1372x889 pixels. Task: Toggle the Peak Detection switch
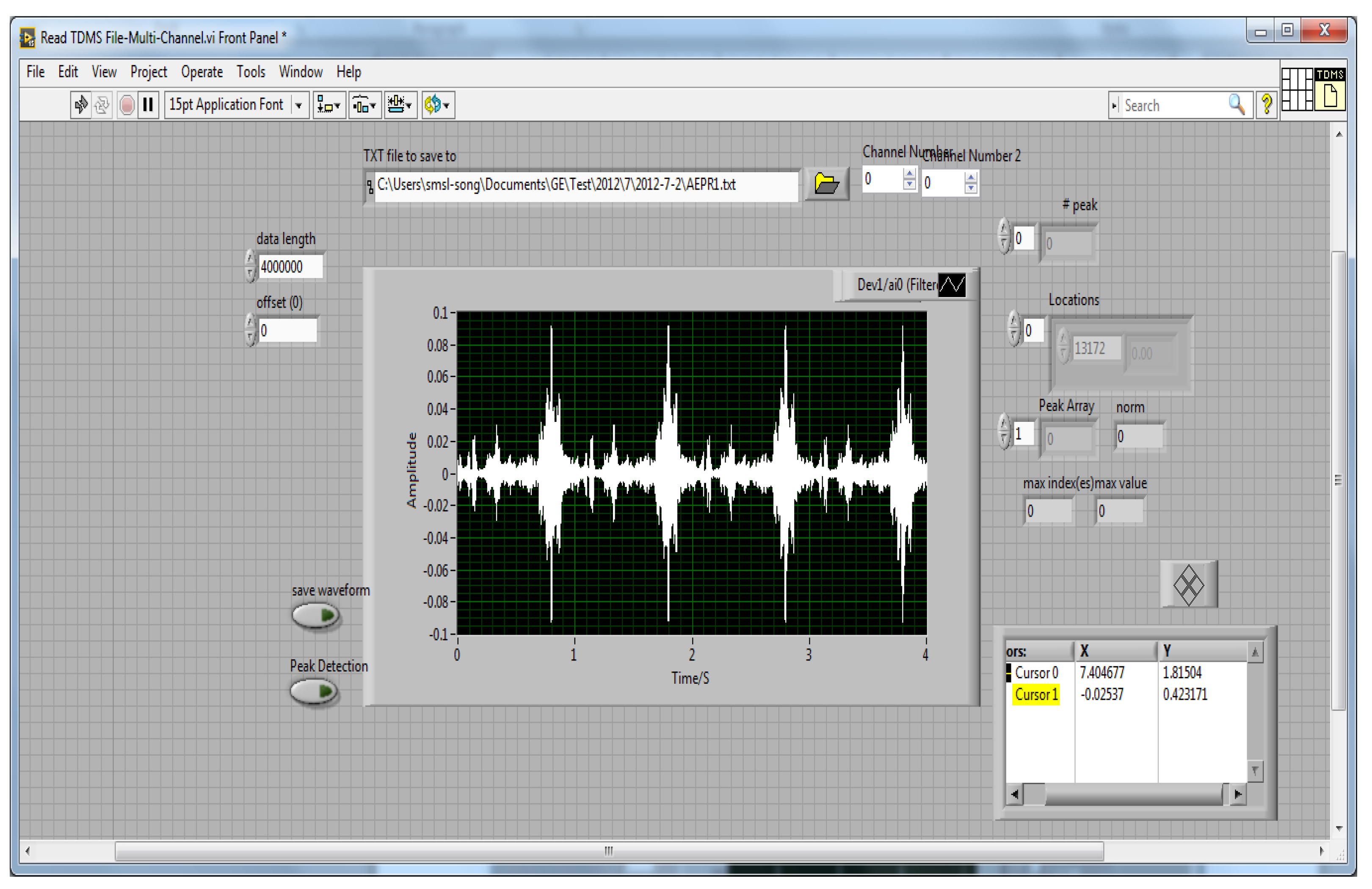pyautogui.click(x=314, y=691)
